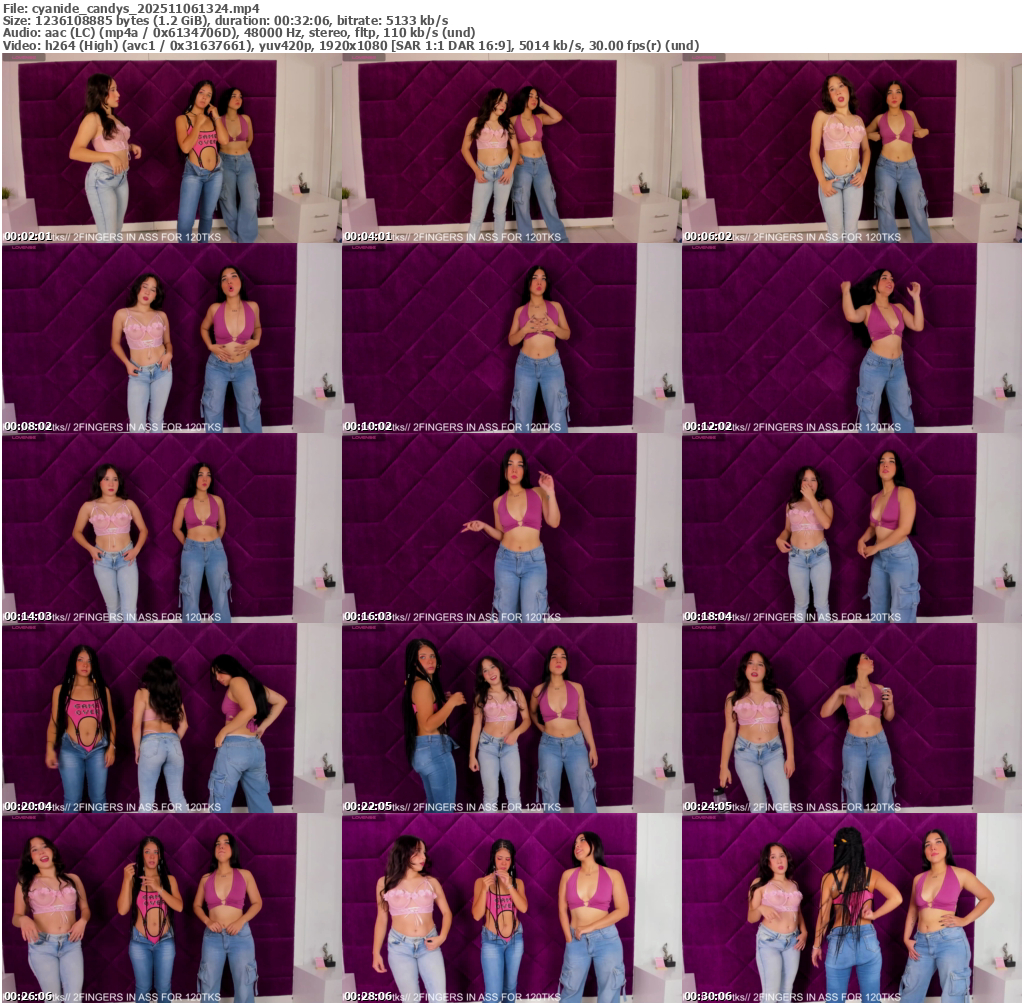Open the thumbnail stamped 00:22:05

(x=511, y=718)
